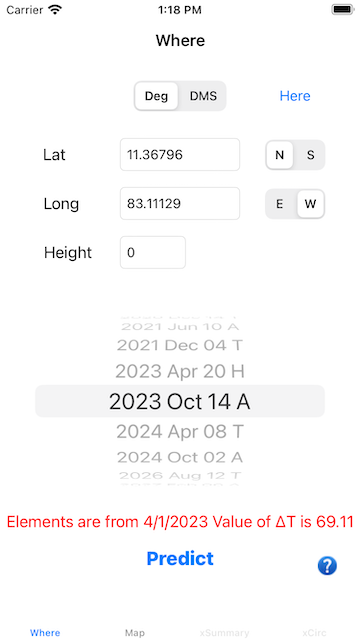Tap the blue help question mark icon
The height and width of the screenshot is (640, 360).
[x=327, y=566]
